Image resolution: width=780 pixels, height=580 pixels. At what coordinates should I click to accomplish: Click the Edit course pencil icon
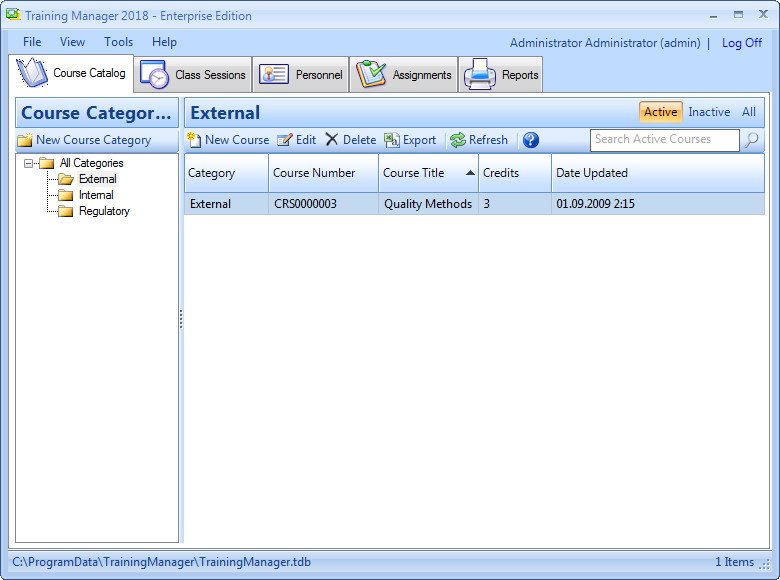[285, 140]
